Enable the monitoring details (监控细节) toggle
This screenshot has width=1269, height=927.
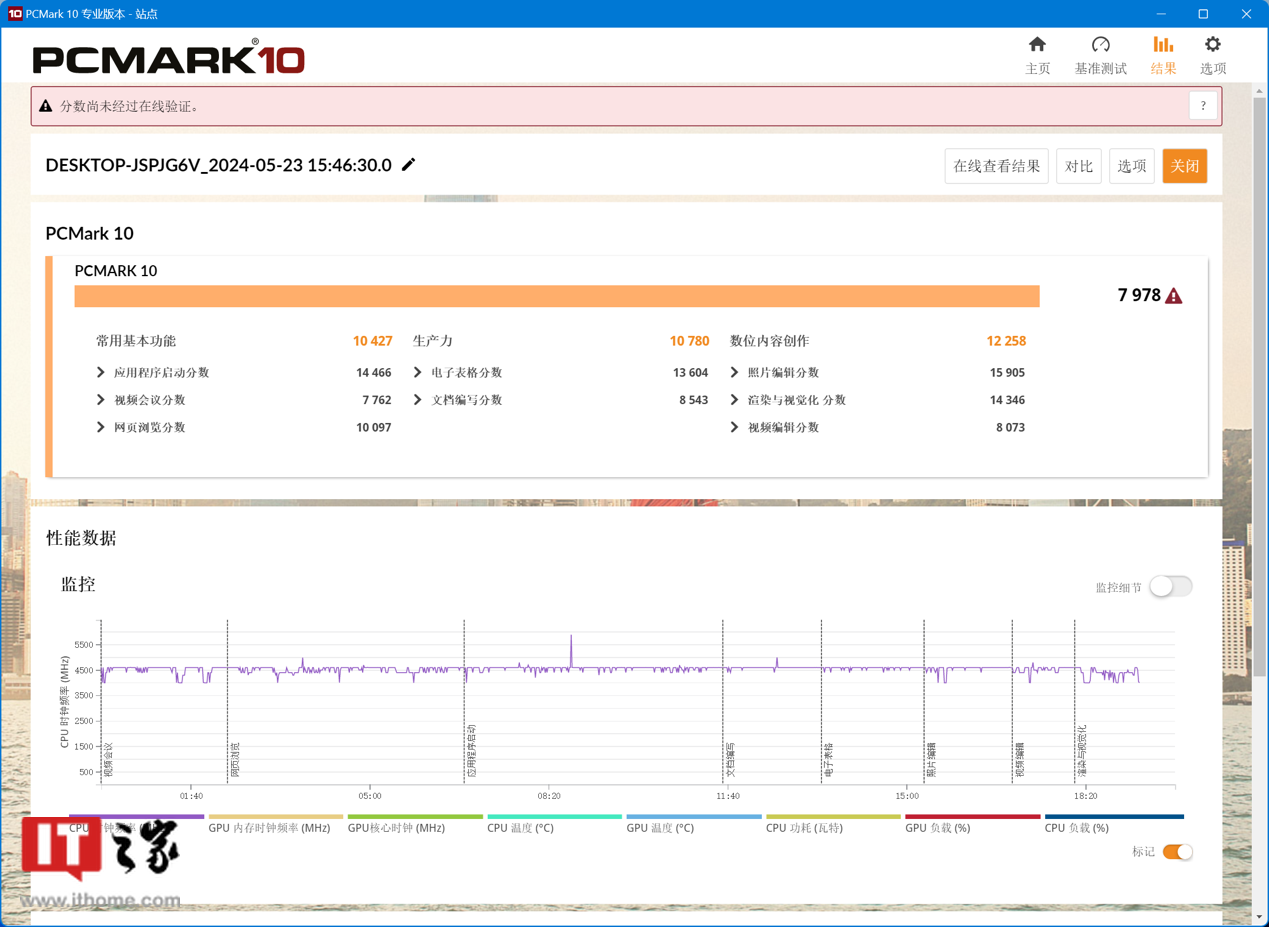(1170, 587)
